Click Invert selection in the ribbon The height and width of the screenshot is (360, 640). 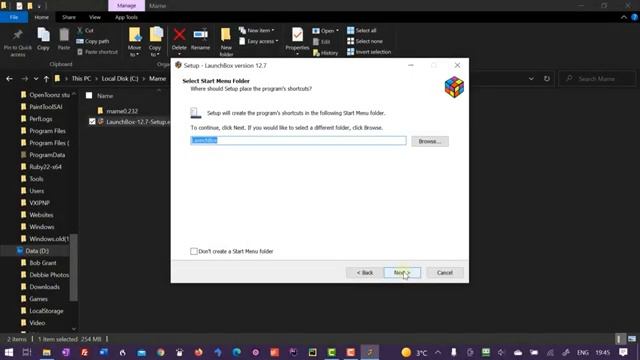tap(369, 52)
